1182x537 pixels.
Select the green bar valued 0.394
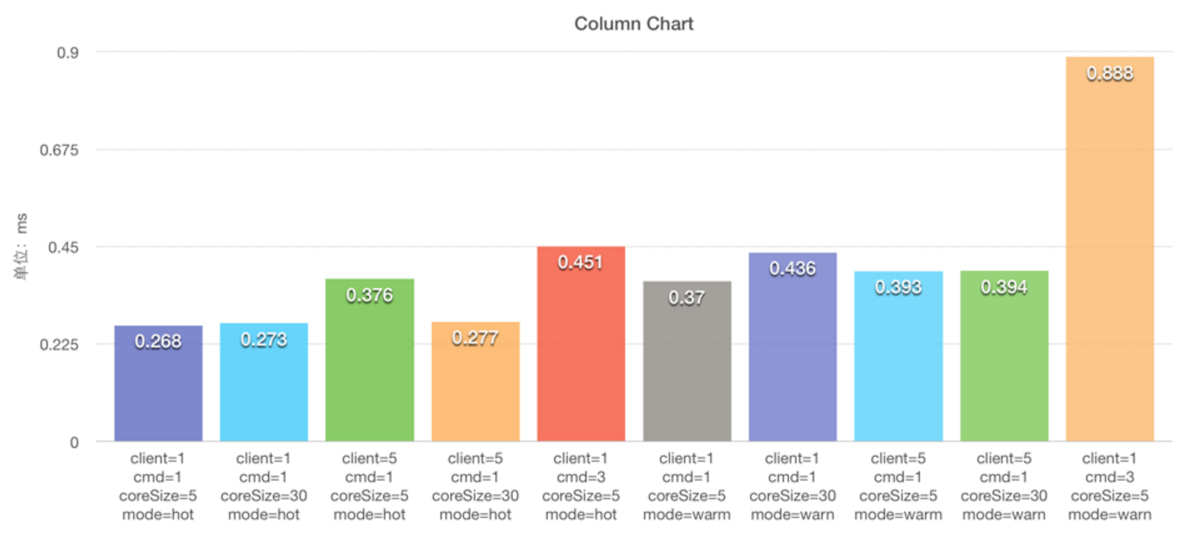point(1004,357)
